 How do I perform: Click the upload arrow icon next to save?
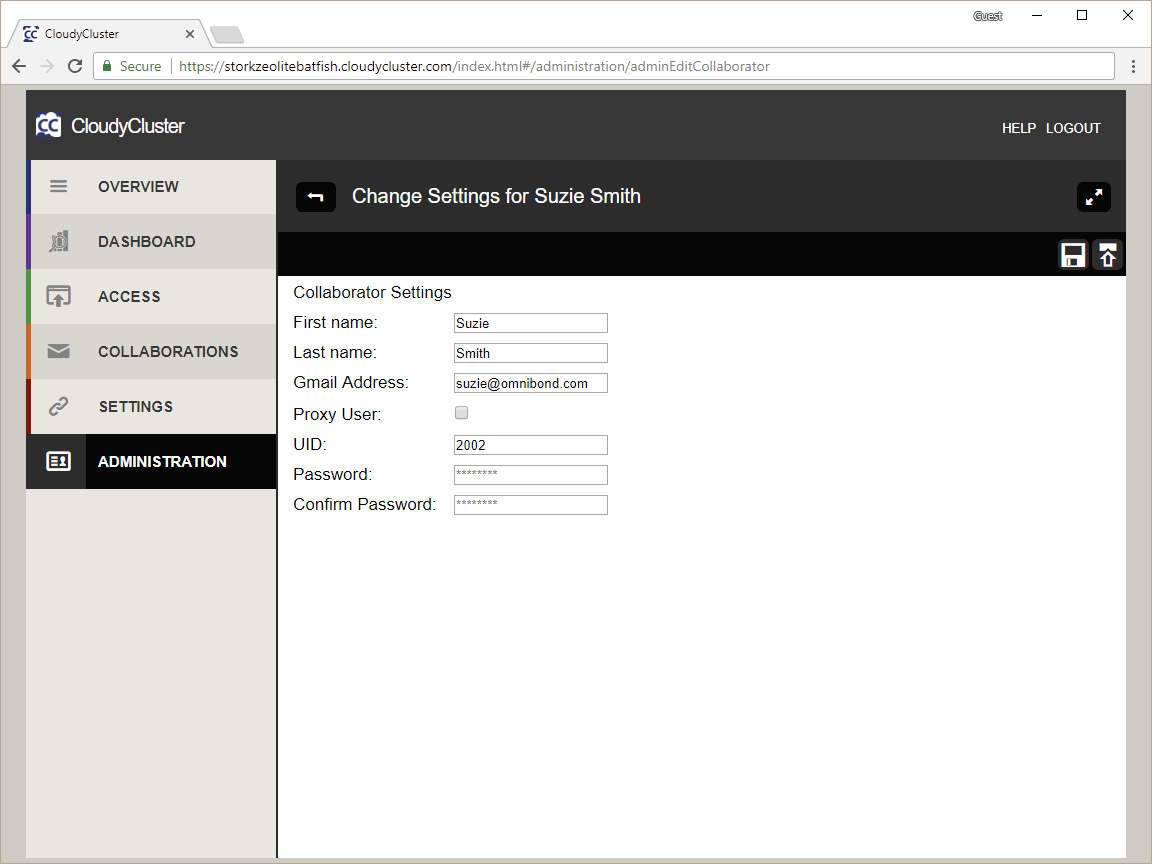(1107, 256)
